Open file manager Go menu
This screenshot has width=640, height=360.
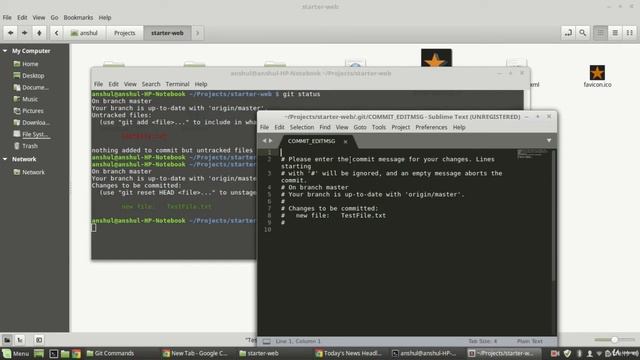click(x=54, y=18)
